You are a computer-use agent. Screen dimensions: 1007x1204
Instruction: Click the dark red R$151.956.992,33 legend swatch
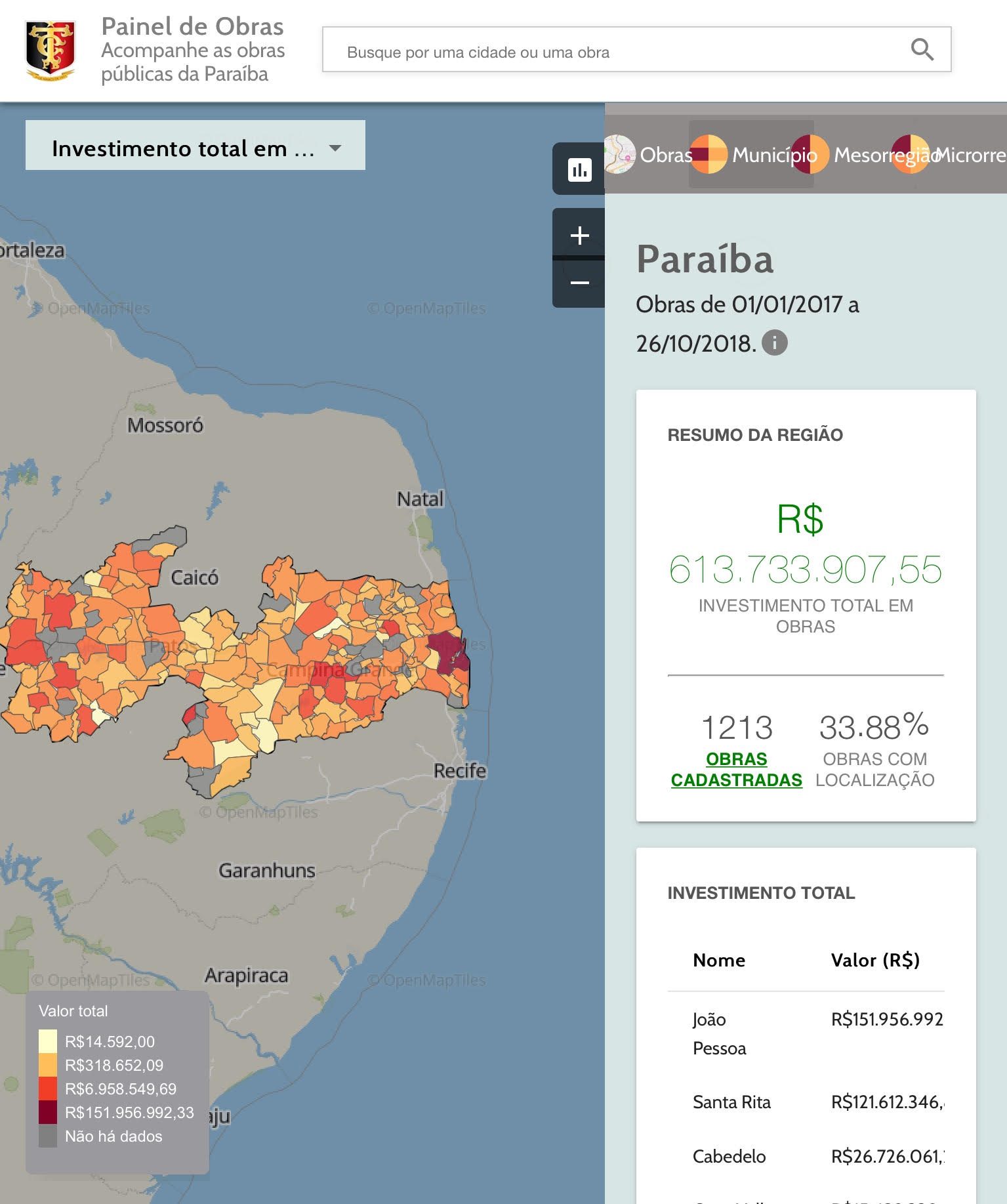[48, 1112]
